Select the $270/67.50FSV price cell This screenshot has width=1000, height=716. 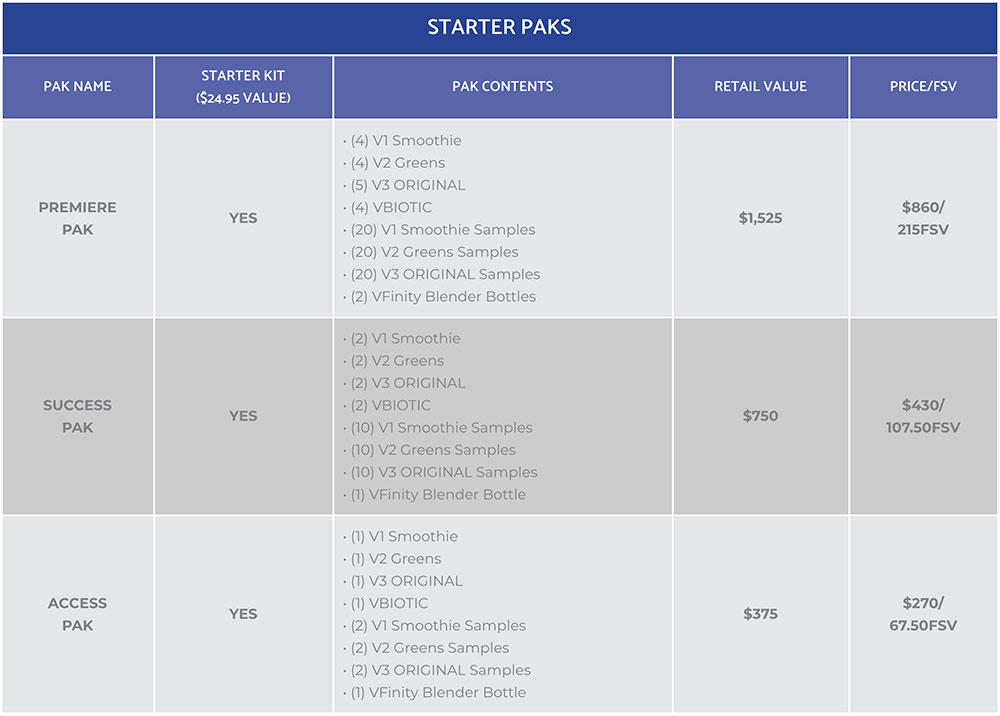click(923, 614)
